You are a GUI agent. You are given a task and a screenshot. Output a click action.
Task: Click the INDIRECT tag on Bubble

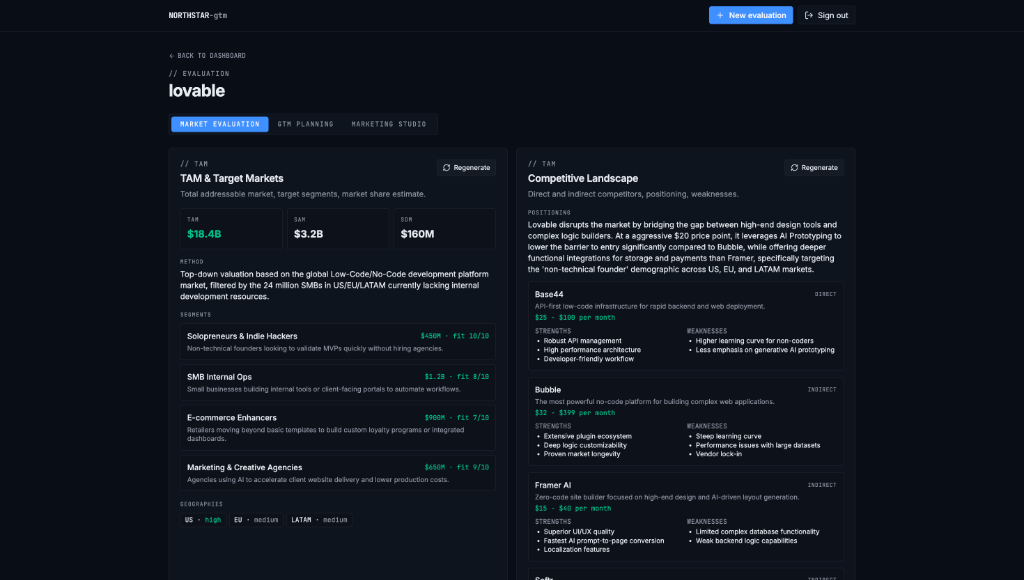[822, 390]
